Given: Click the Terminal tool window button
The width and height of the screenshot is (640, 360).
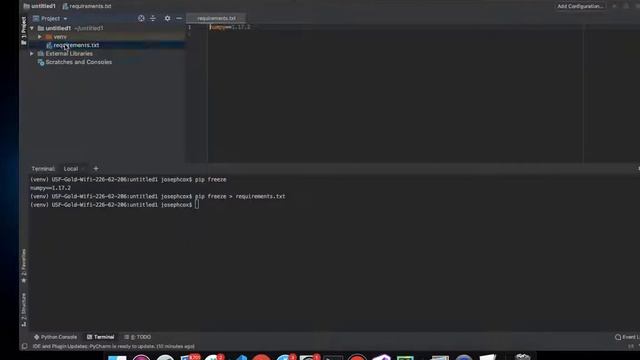Looking at the screenshot, I should point(100,337).
